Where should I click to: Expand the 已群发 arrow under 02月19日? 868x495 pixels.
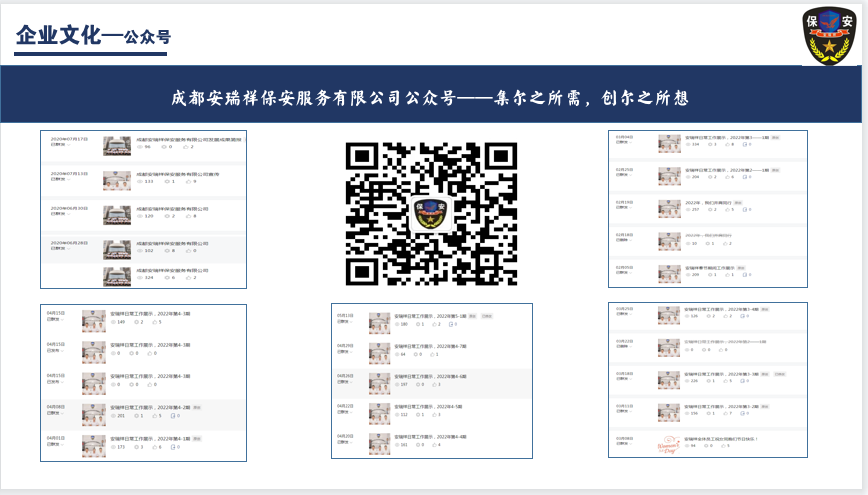coord(631,208)
